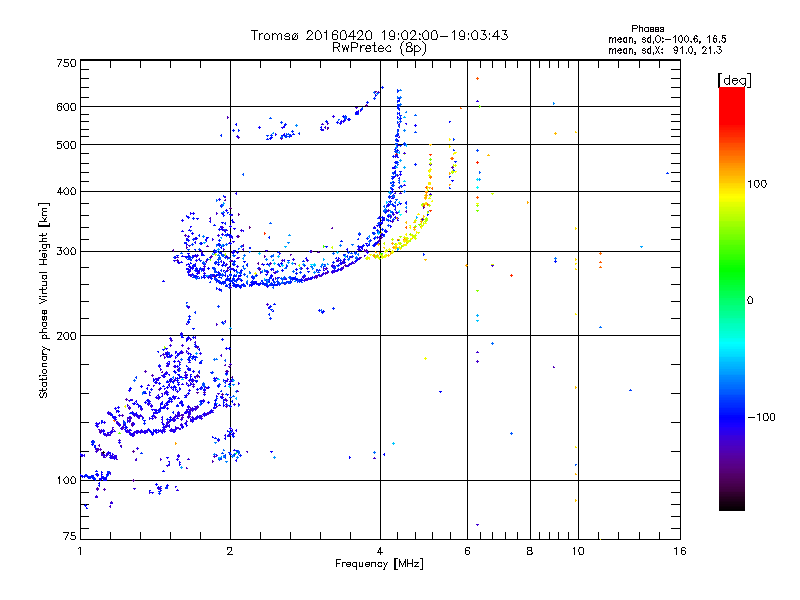This screenshot has height=600, width=800.
Task: Click the title "Tromsø 20160420 19:02:00-19:03:43"
Action: point(379,35)
